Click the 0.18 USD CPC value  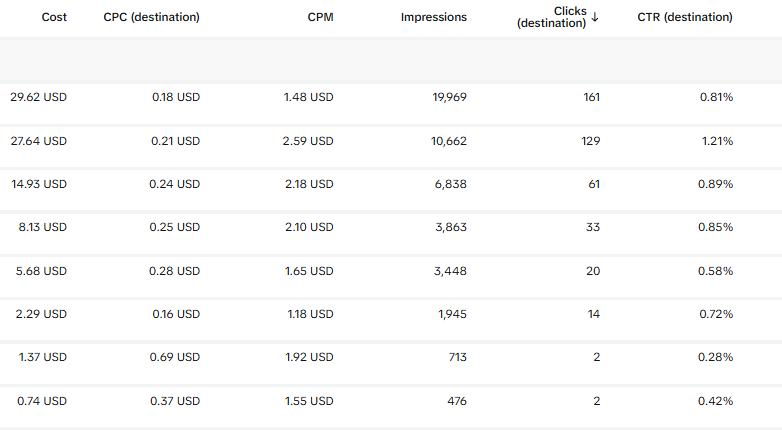[x=176, y=97]
